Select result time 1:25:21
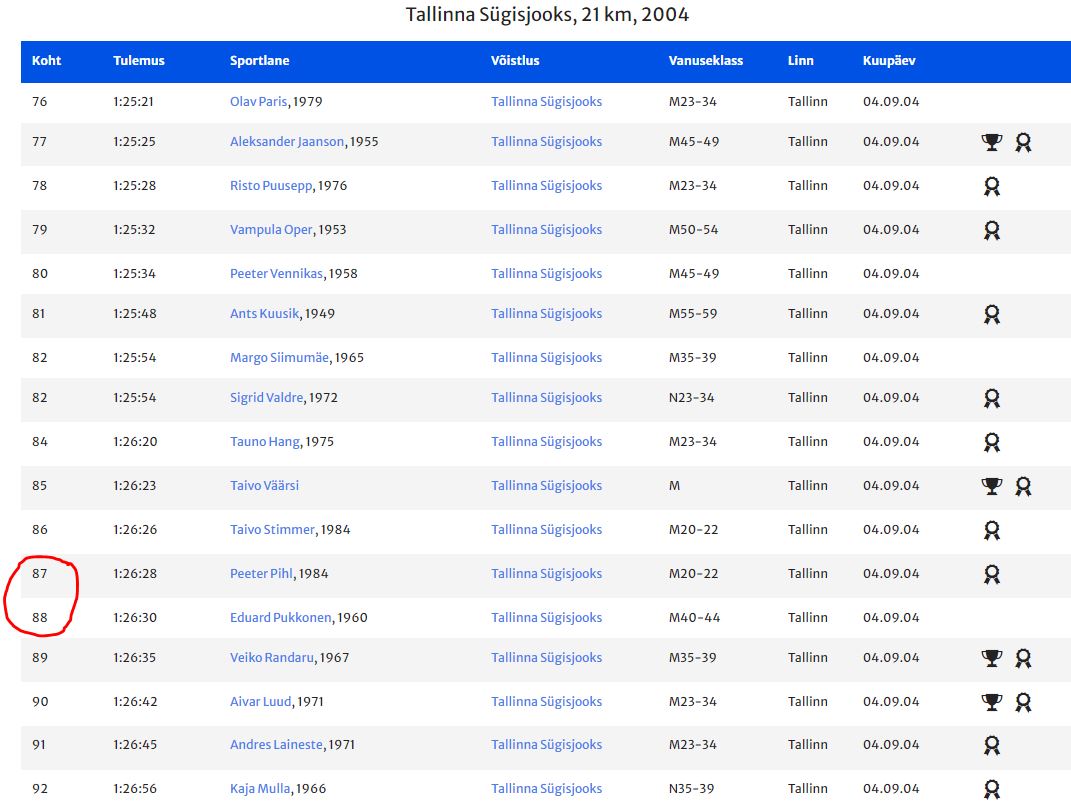 133,101
